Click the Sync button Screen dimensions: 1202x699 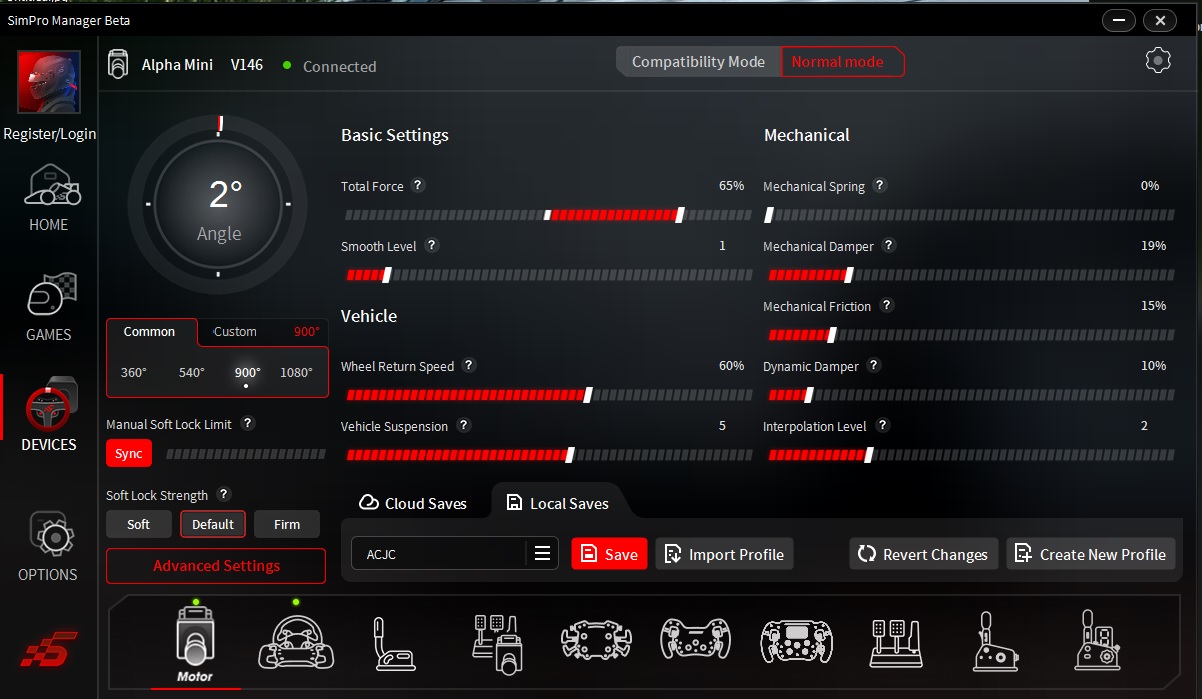click(129, 453)
